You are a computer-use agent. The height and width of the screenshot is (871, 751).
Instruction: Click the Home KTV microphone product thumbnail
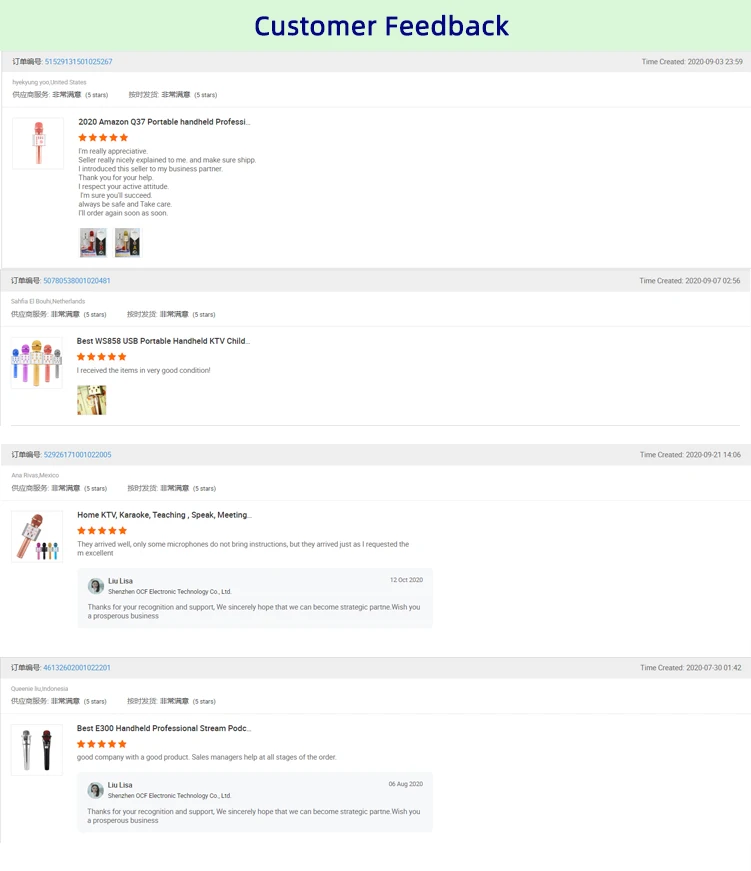37,537
